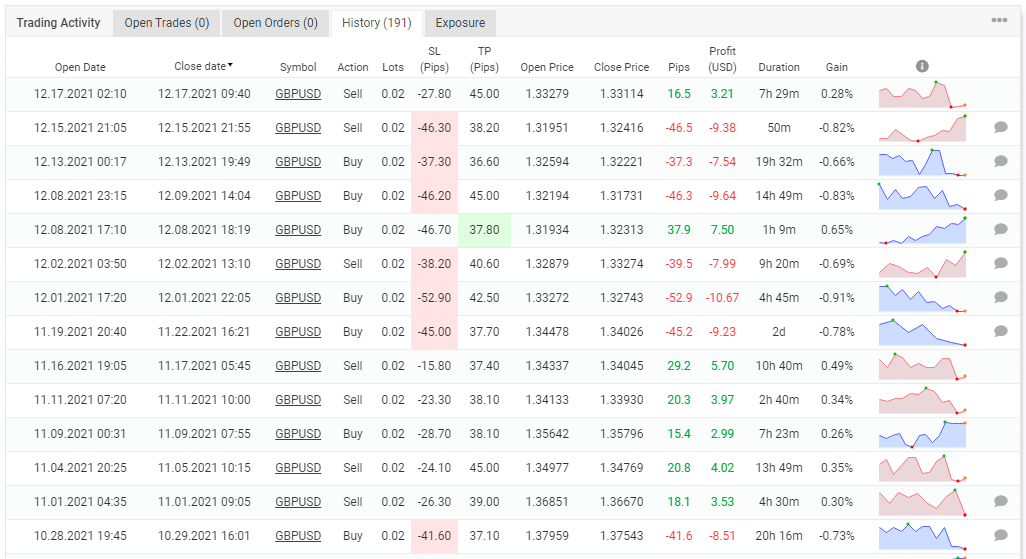
Task: Click gain value -0.91%
Action: (x=836, y=298)
